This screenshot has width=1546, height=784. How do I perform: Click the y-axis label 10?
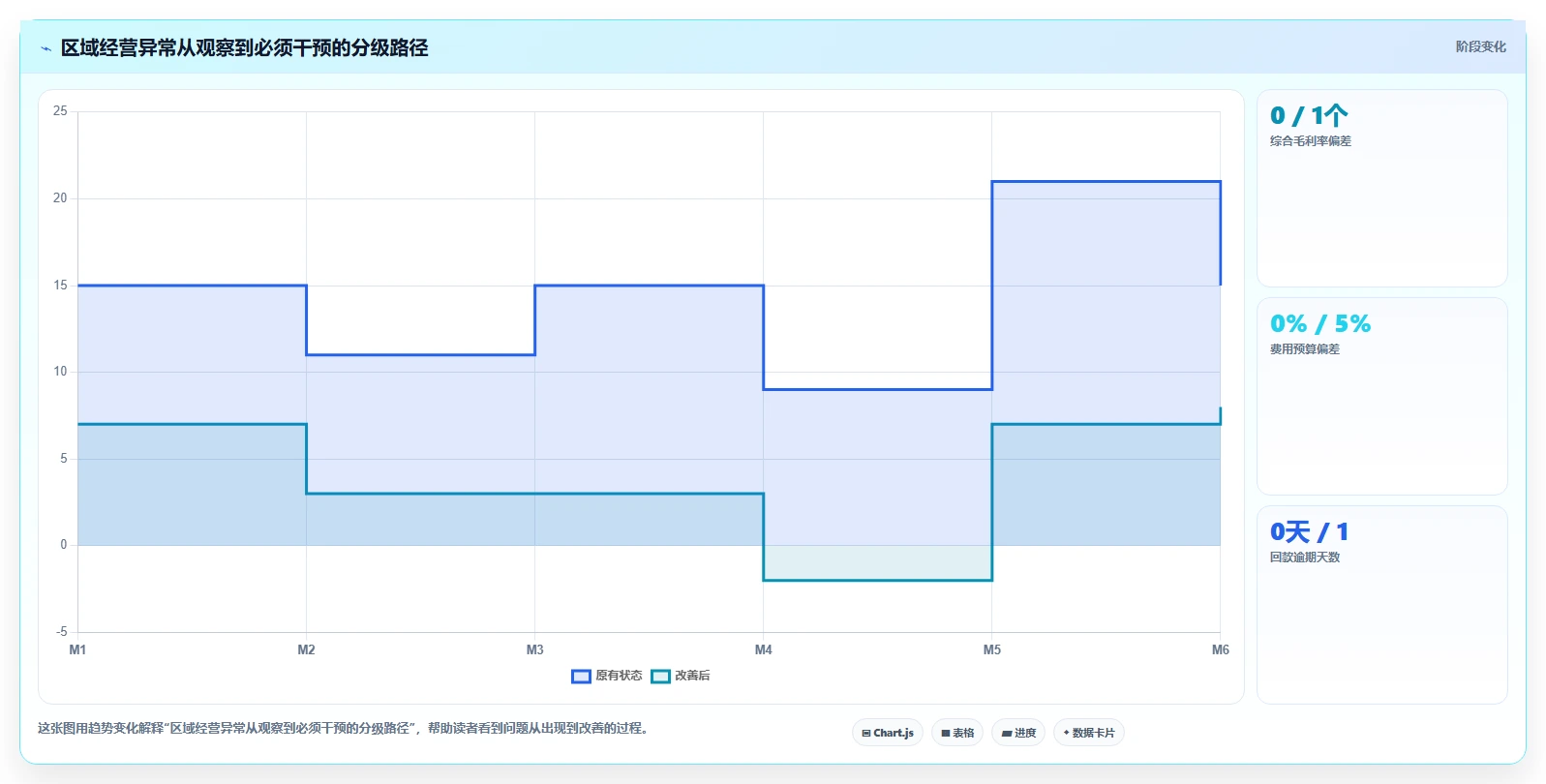pos(60,372)
